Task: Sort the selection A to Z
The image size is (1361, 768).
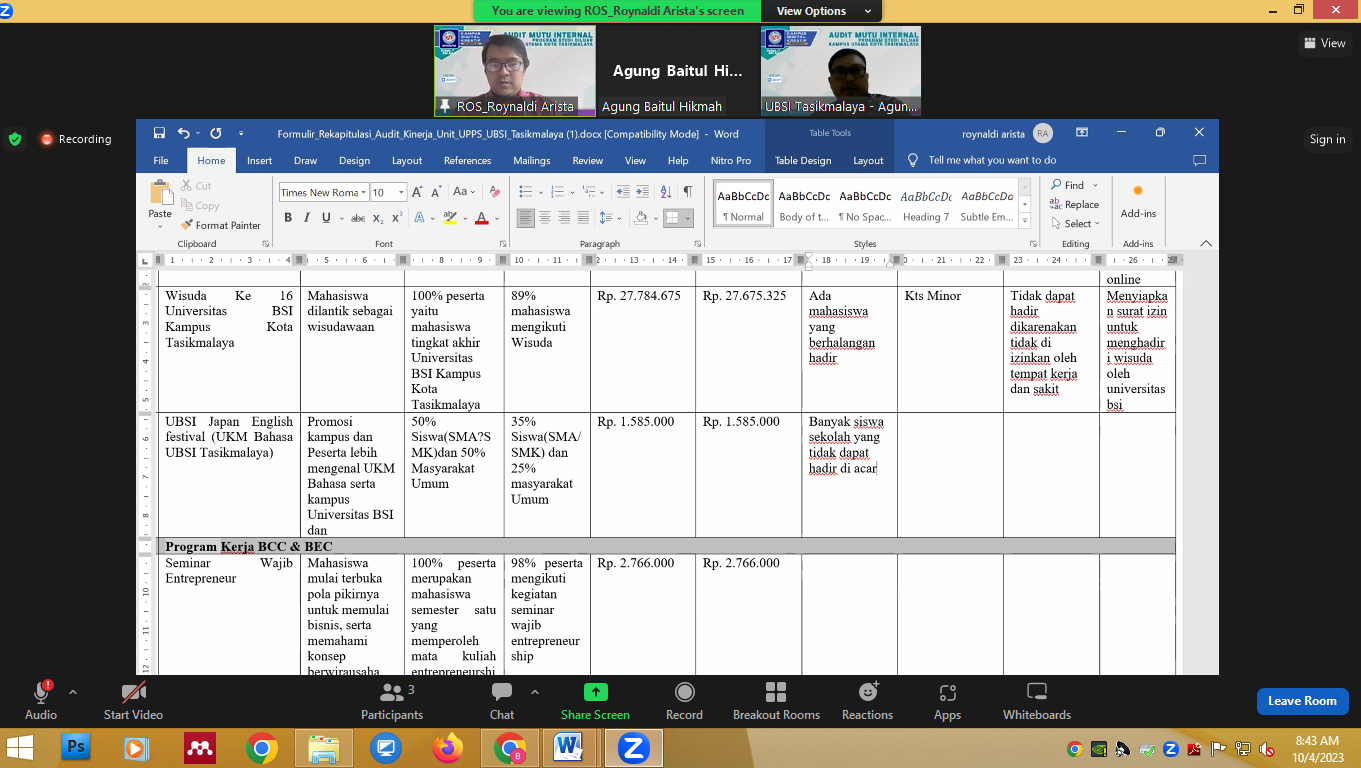Action: [665, 192]
